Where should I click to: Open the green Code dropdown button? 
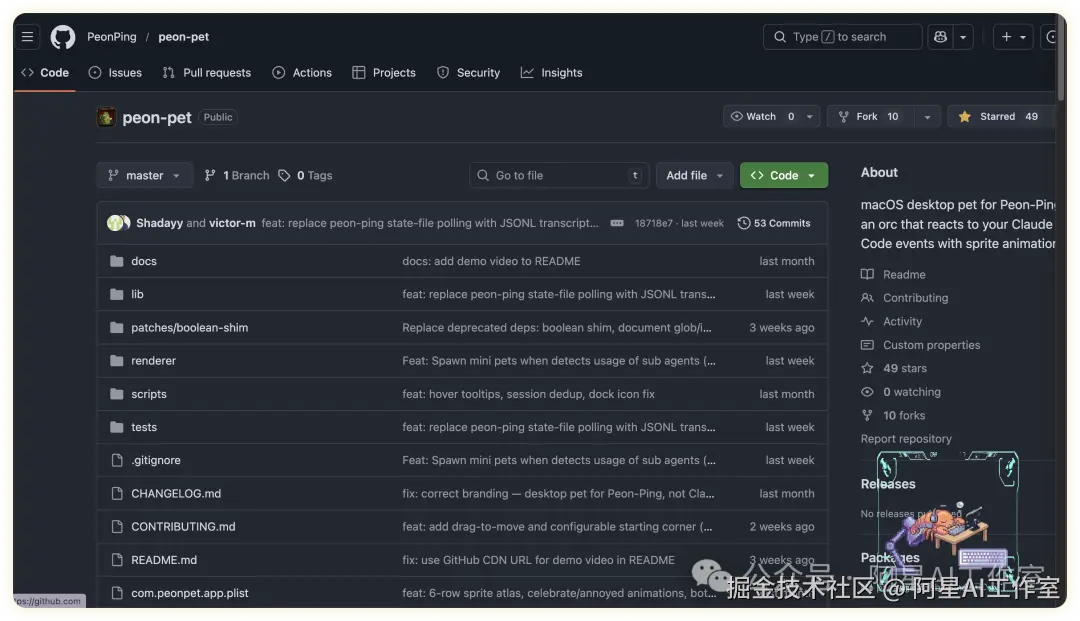tap(784, 175)
